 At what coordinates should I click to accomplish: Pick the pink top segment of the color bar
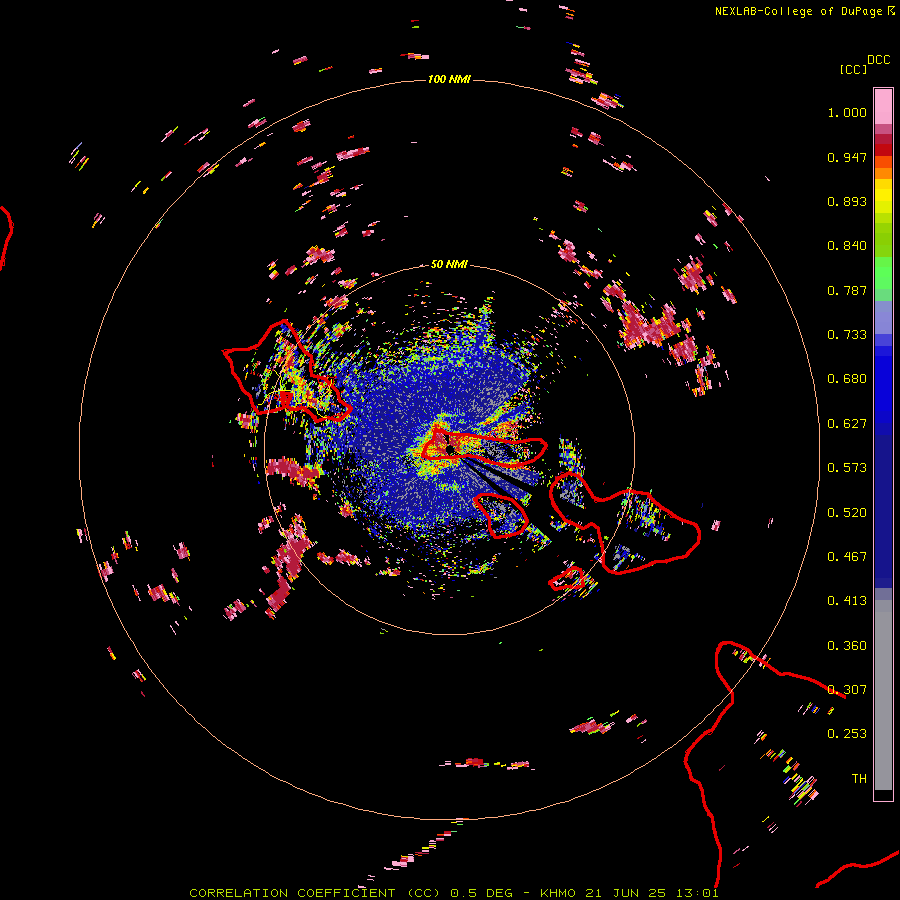883,106
